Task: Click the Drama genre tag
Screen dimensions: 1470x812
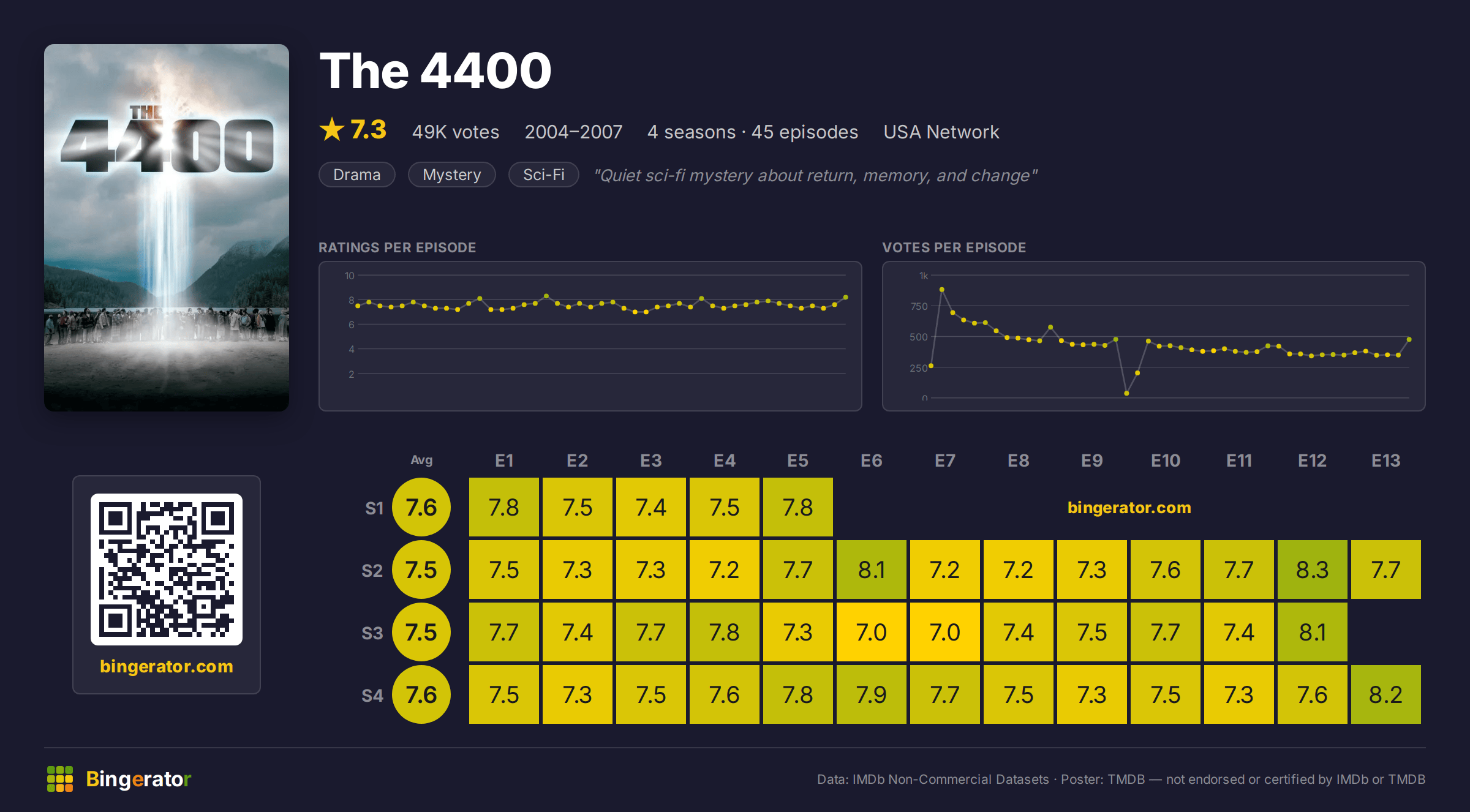Action: [357, 175]
